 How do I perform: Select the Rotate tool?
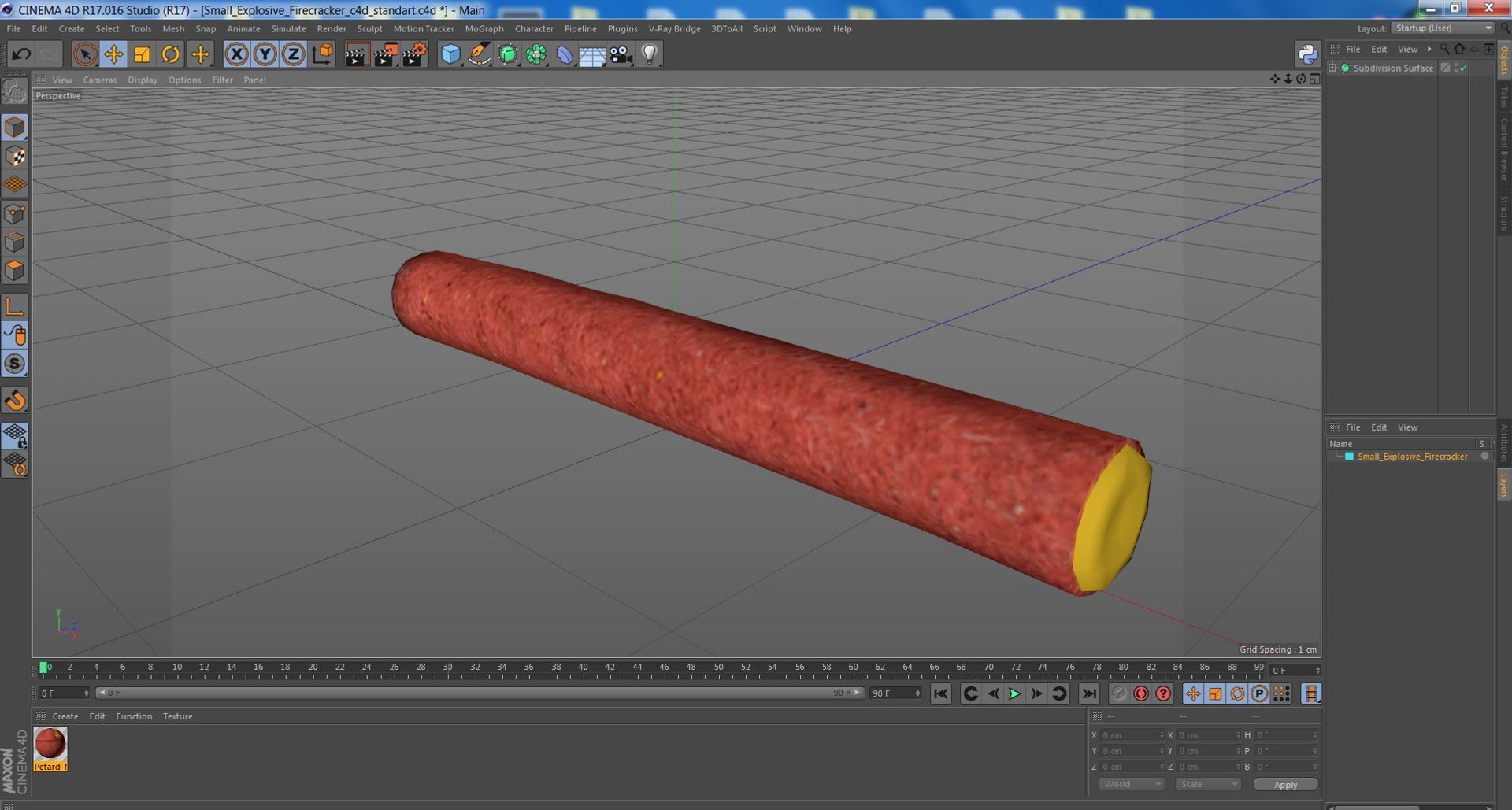coord(171,54)
